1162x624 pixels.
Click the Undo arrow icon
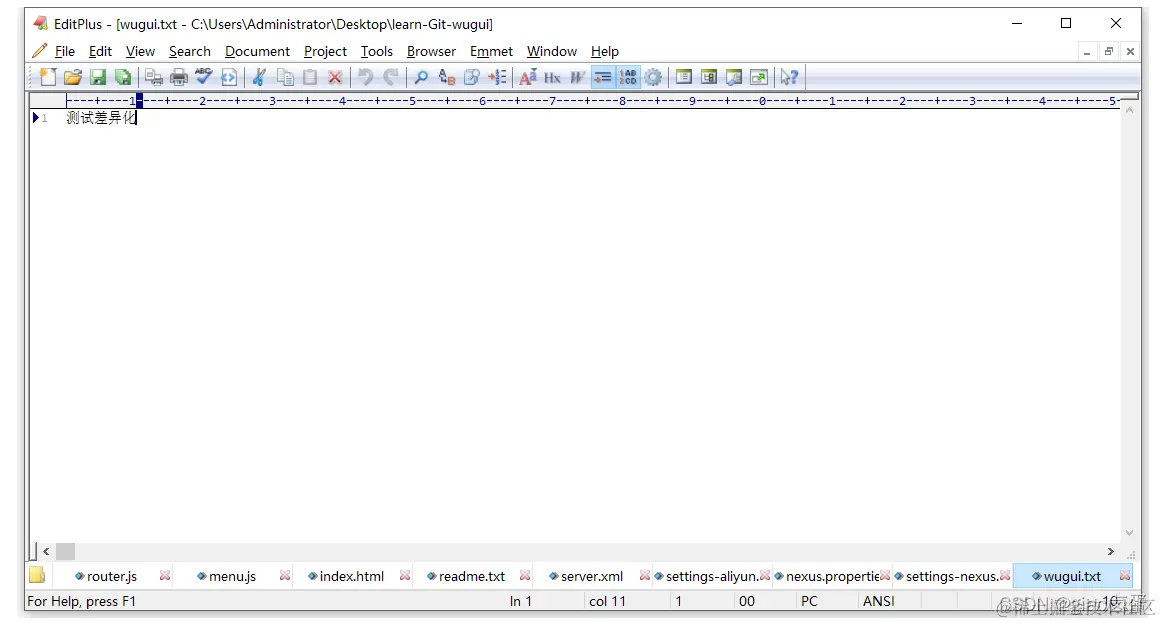click(x=365, y=77)
